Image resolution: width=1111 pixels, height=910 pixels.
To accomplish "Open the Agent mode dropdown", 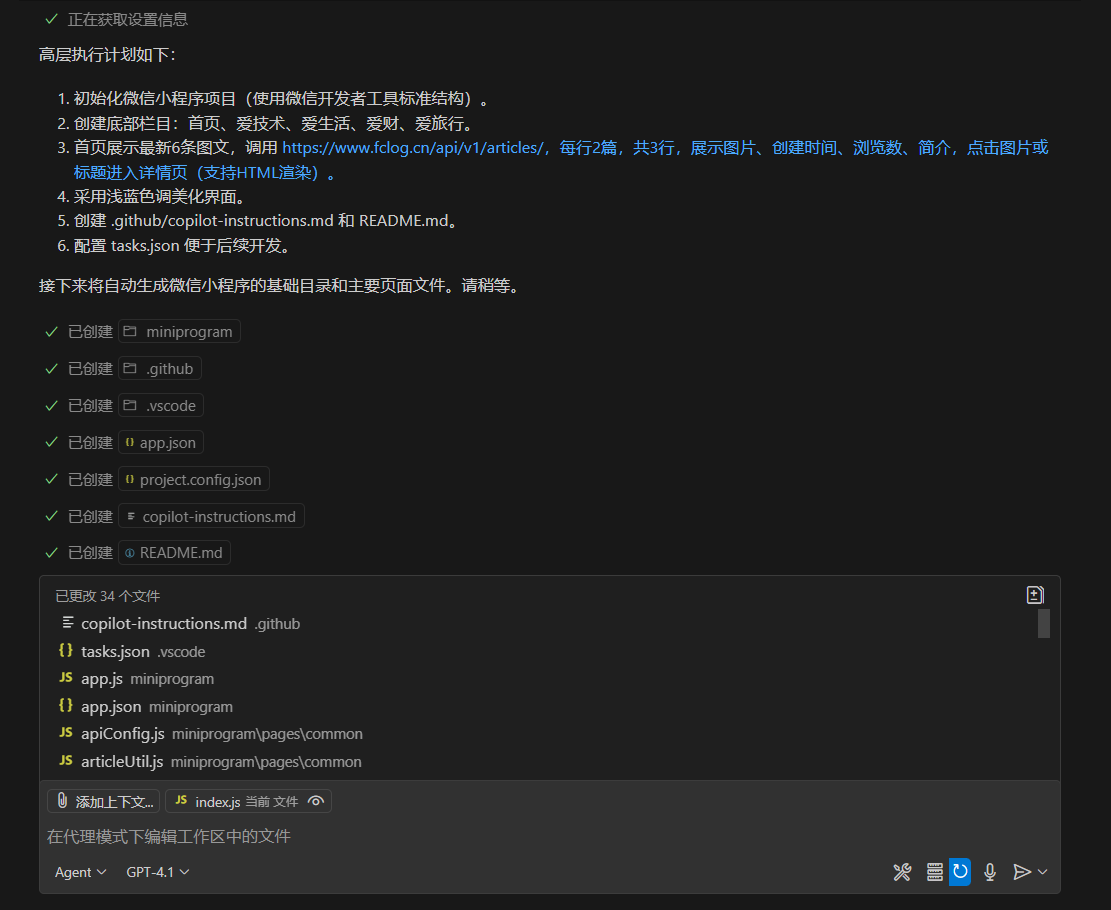I will [80, 872].
